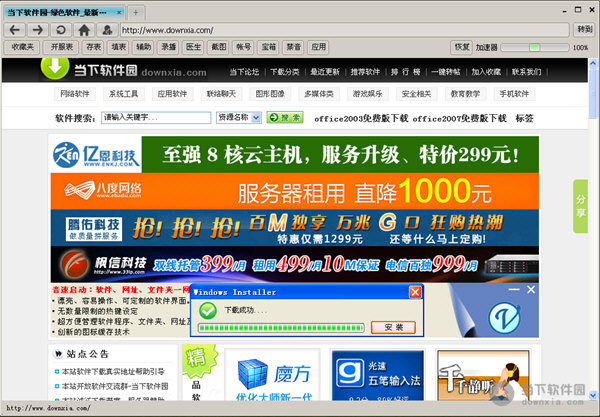
Task: Select the 多媒体类 category
Action: (x=319, y=94)
